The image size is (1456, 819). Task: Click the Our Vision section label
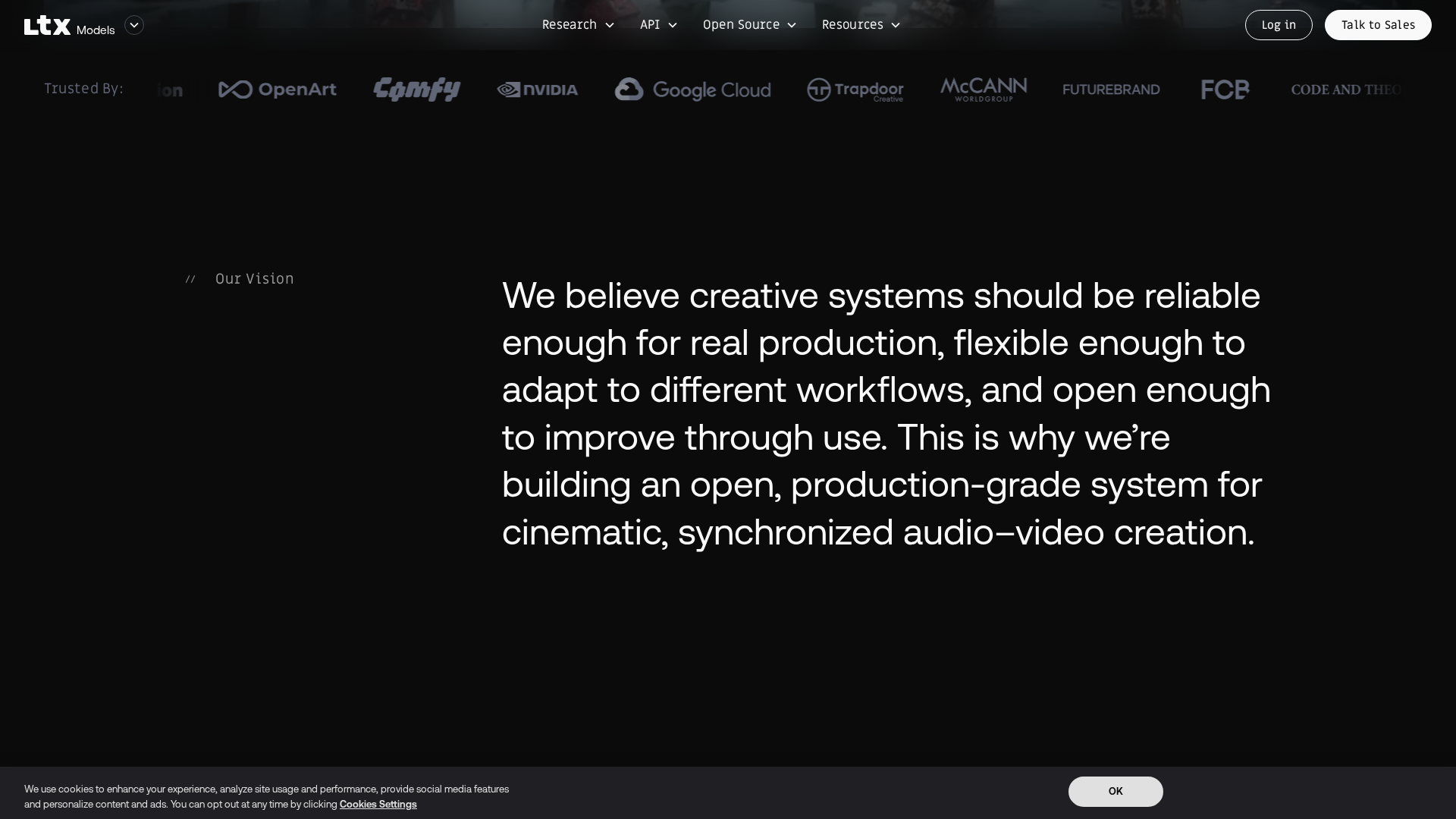point(254,279)
